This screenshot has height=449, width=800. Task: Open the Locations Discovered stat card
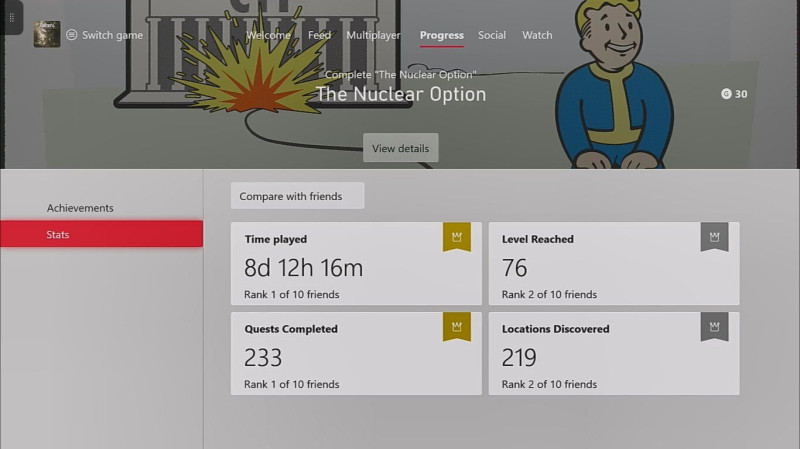pos(614,353)
